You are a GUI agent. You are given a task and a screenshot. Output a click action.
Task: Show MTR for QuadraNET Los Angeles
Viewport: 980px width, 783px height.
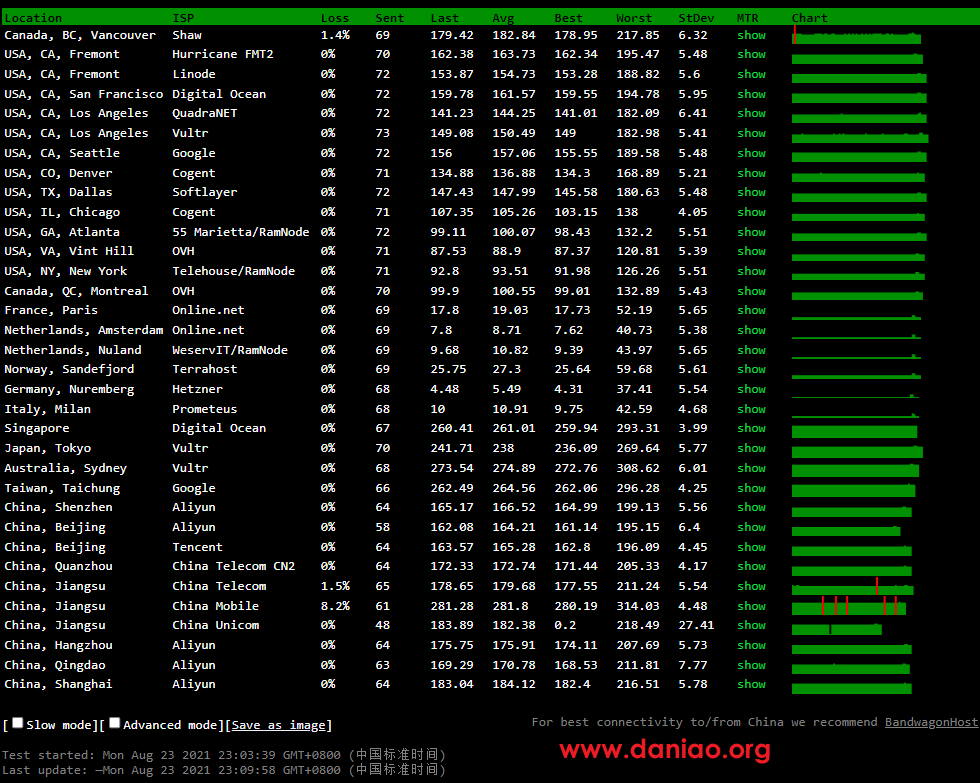tap(751, 113)
